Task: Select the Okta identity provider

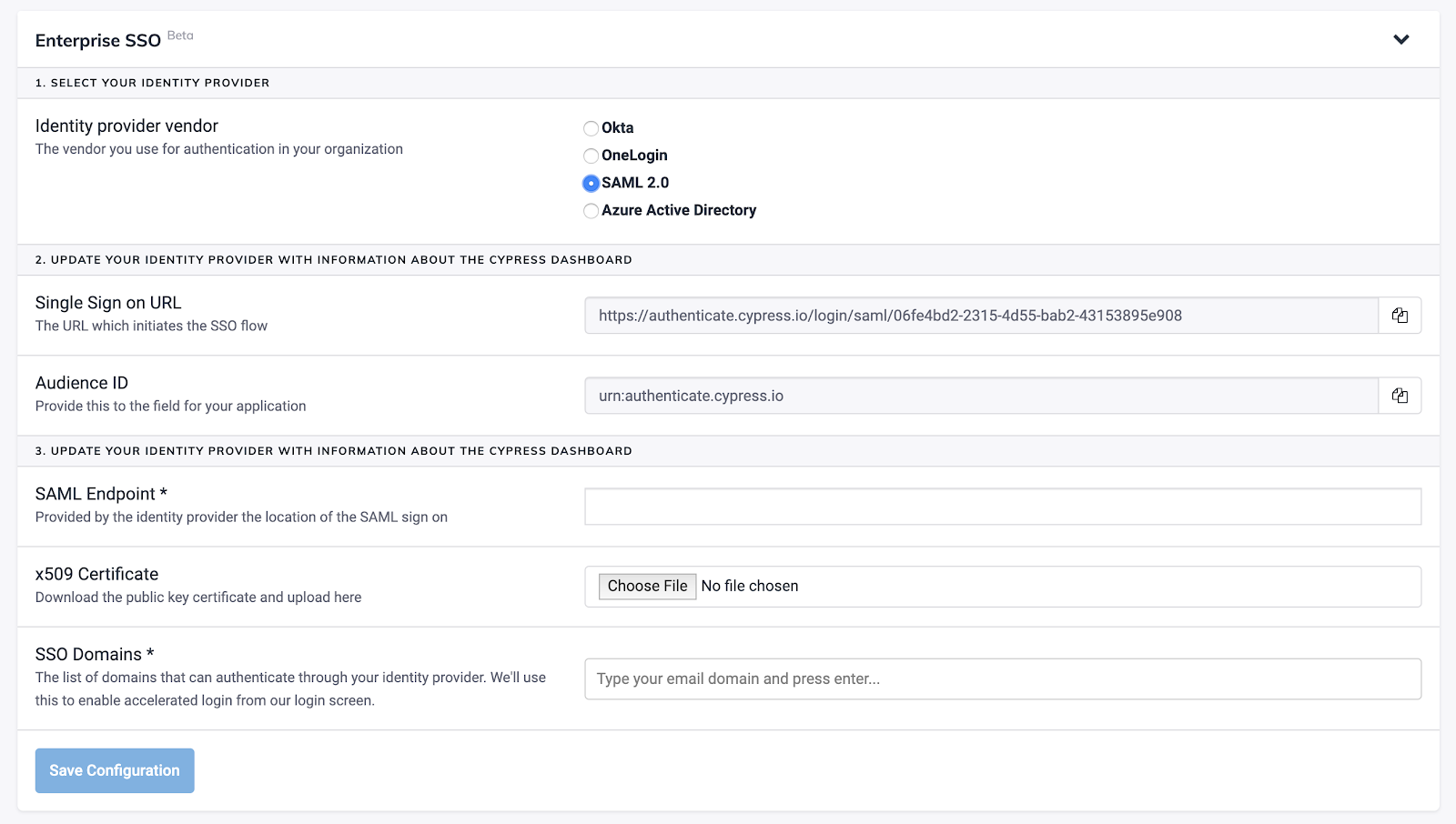Action: pos(591,128)
